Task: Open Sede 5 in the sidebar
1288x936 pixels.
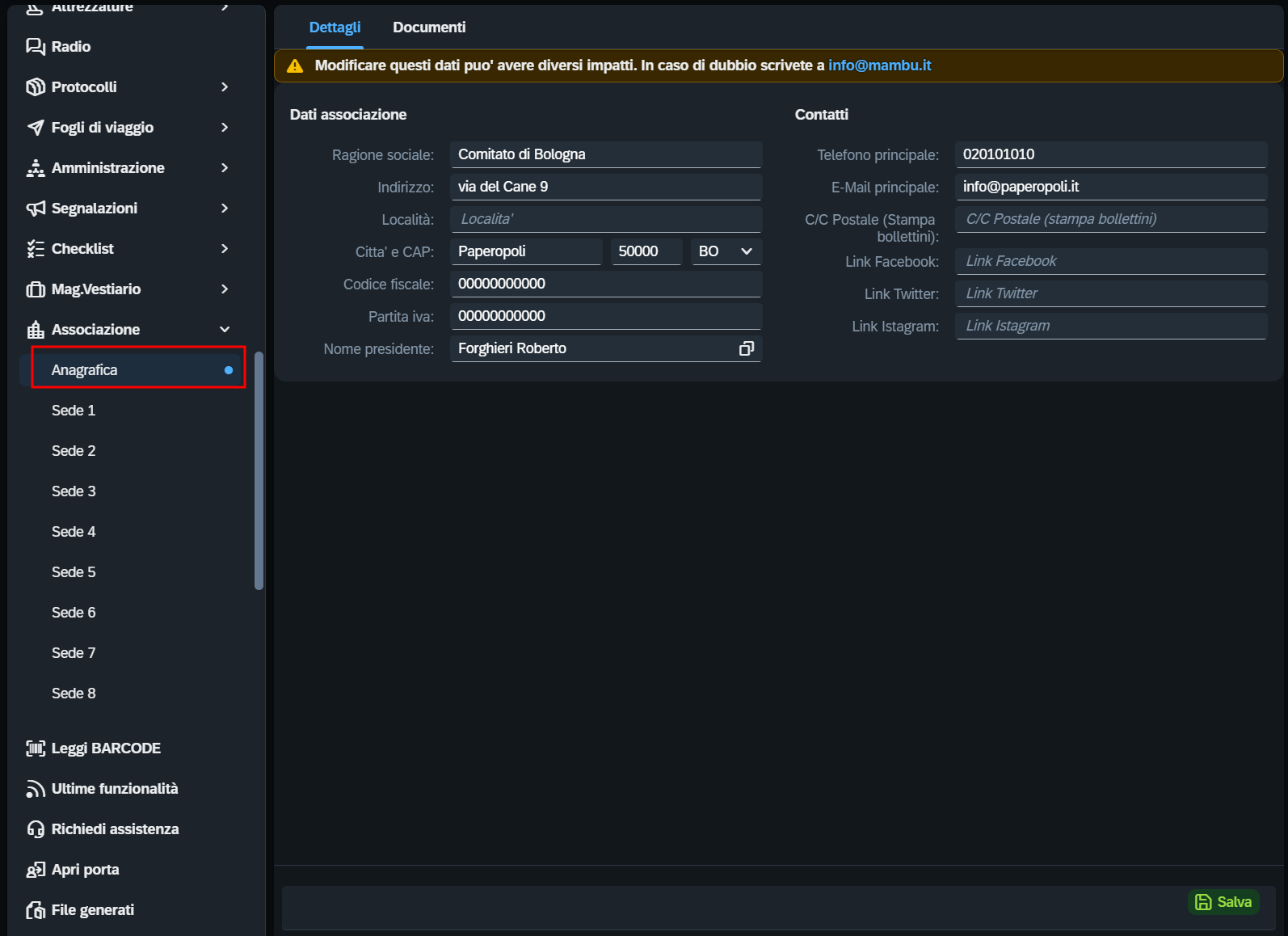Action: tap(74, 572)
